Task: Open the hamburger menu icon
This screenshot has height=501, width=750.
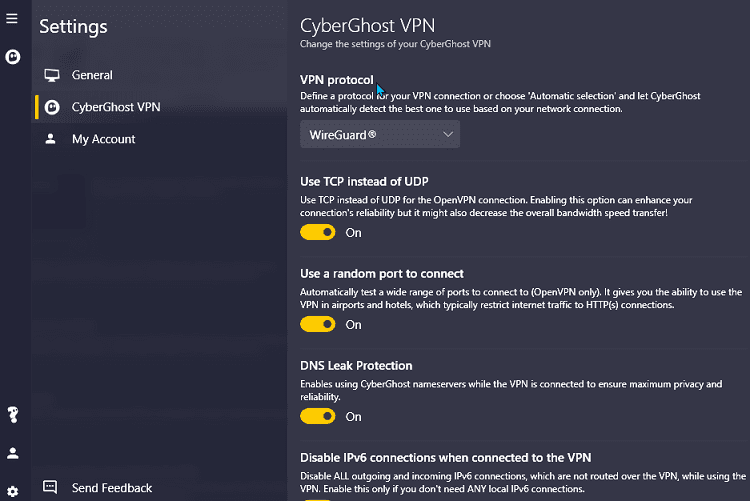Action: pos(12,18)
